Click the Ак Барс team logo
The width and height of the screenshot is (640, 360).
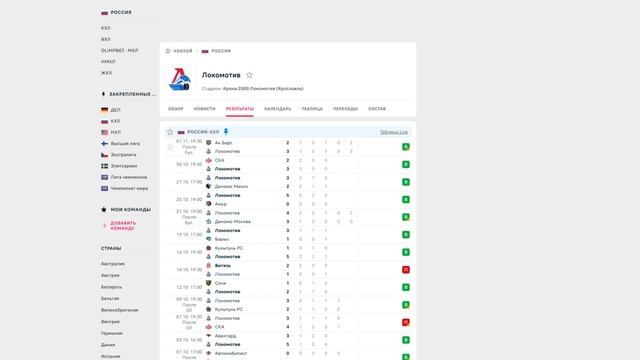tap(209, 143)
